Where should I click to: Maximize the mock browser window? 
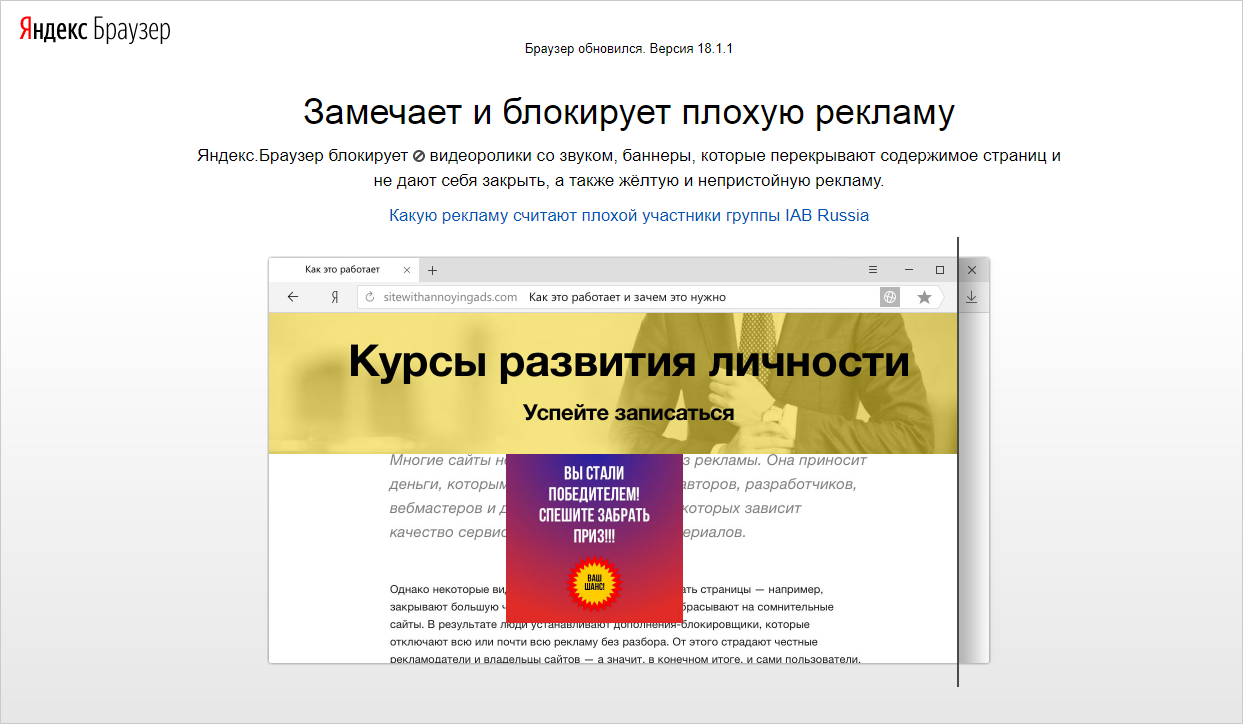(939, 270)
